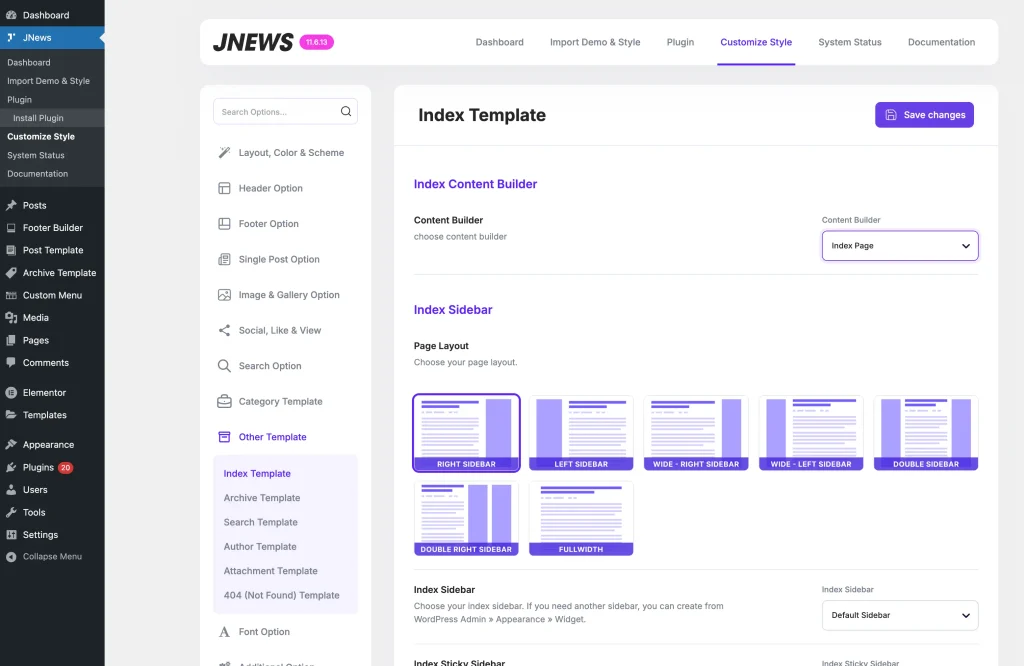
Task: Click the Templates folder icon in admin menu
Action: (x=11, y=415)
